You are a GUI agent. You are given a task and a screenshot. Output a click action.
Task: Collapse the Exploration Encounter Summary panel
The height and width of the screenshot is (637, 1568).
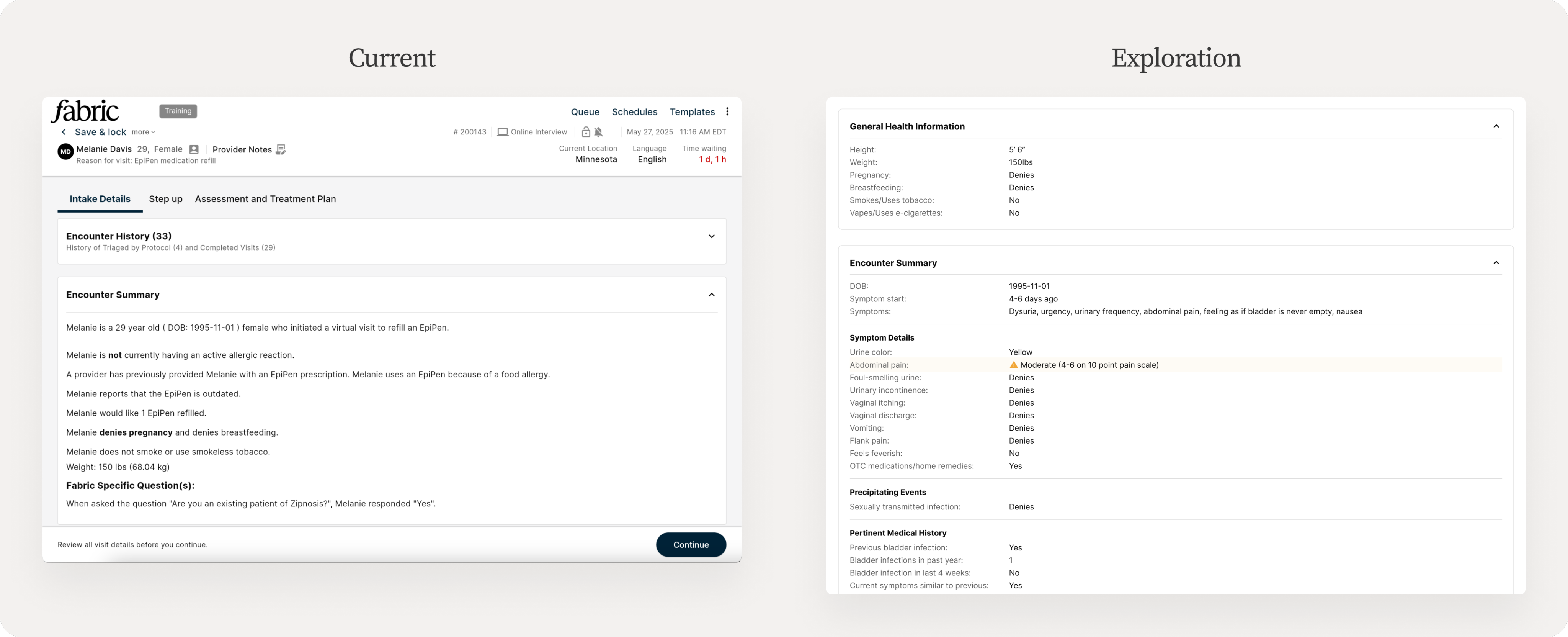(1496, 263)
